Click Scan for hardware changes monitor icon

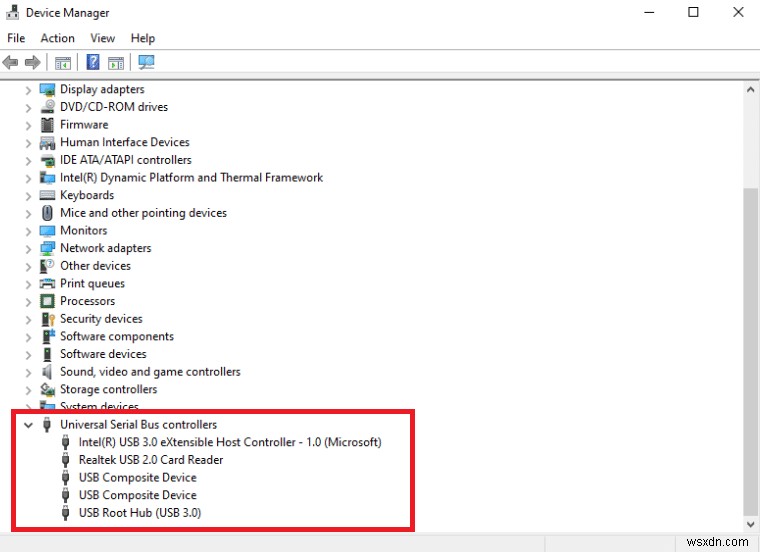[x=146, y=62]
